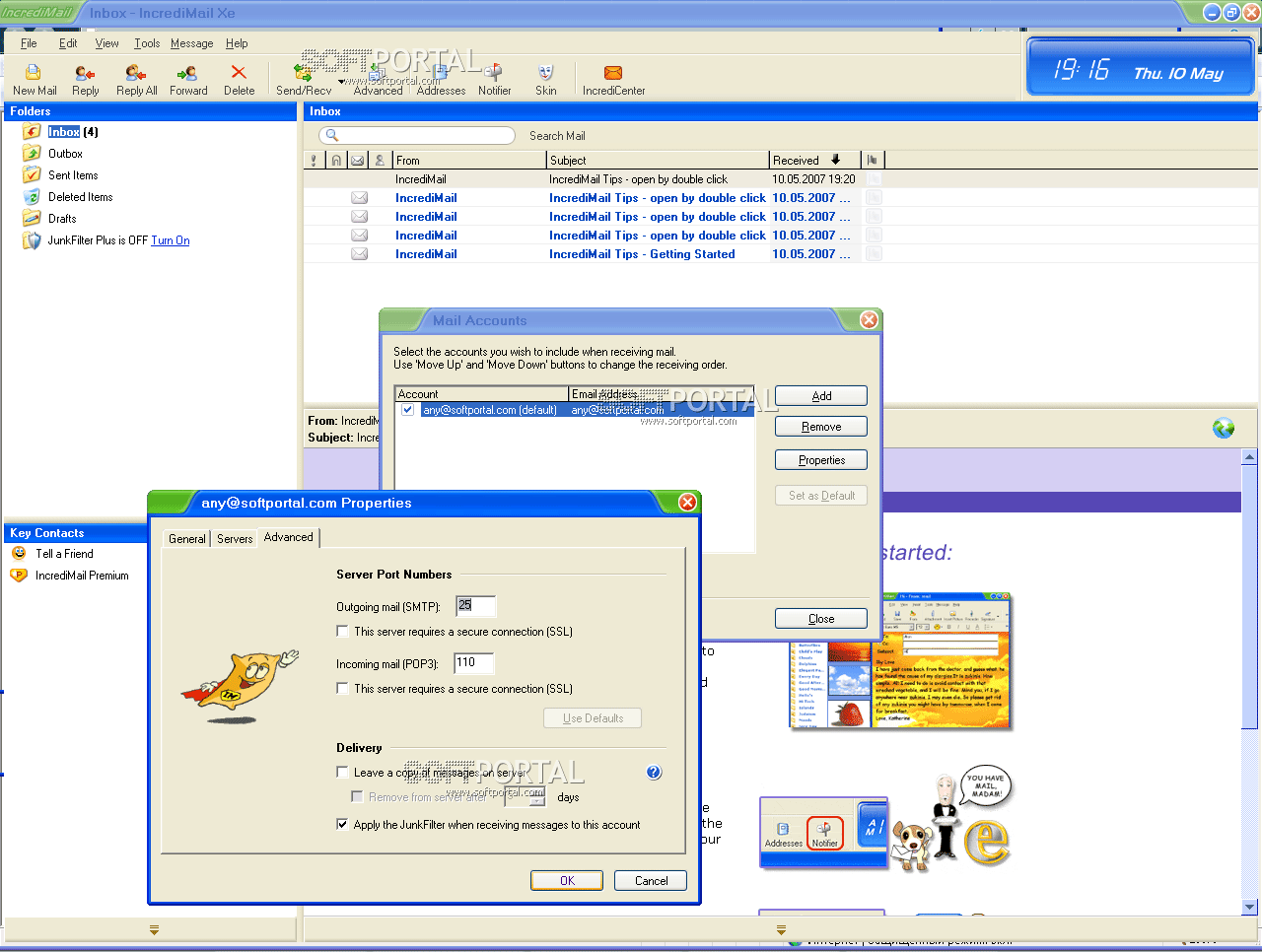The width and height of the screenshot is (1262, 952).
Task: Select the Inbox folder
Action: pos(64,132)
